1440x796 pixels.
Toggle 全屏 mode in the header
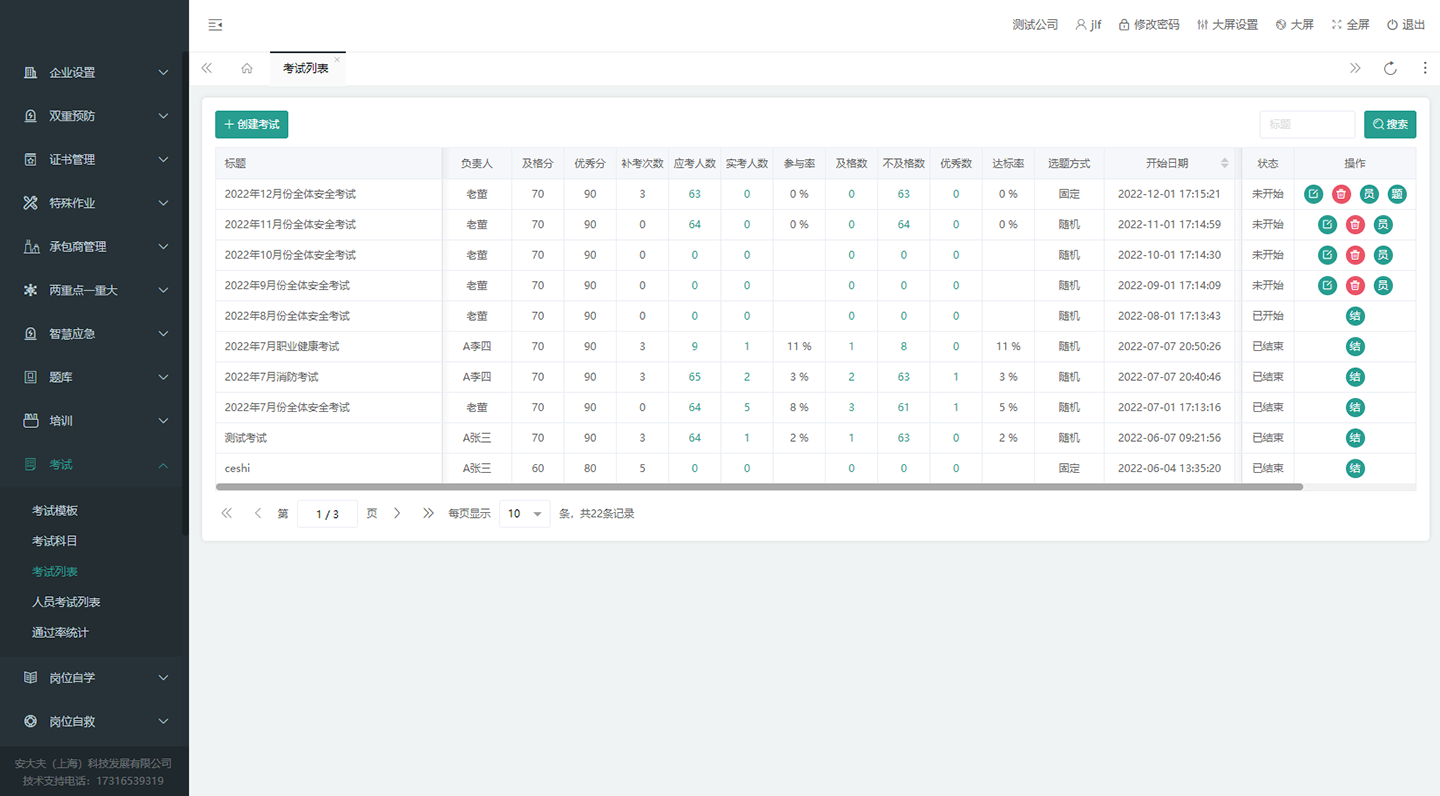tap(1350, 25)
